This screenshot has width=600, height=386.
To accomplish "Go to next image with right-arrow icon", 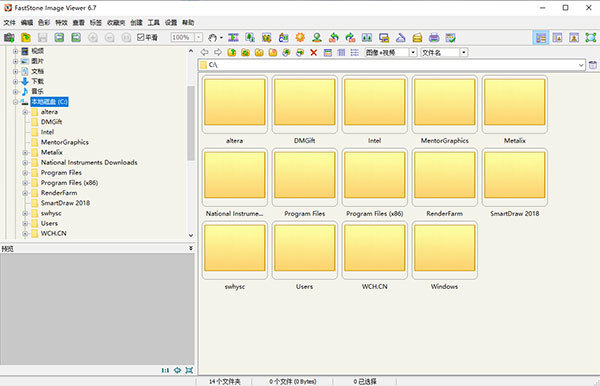I will (76, 37).
